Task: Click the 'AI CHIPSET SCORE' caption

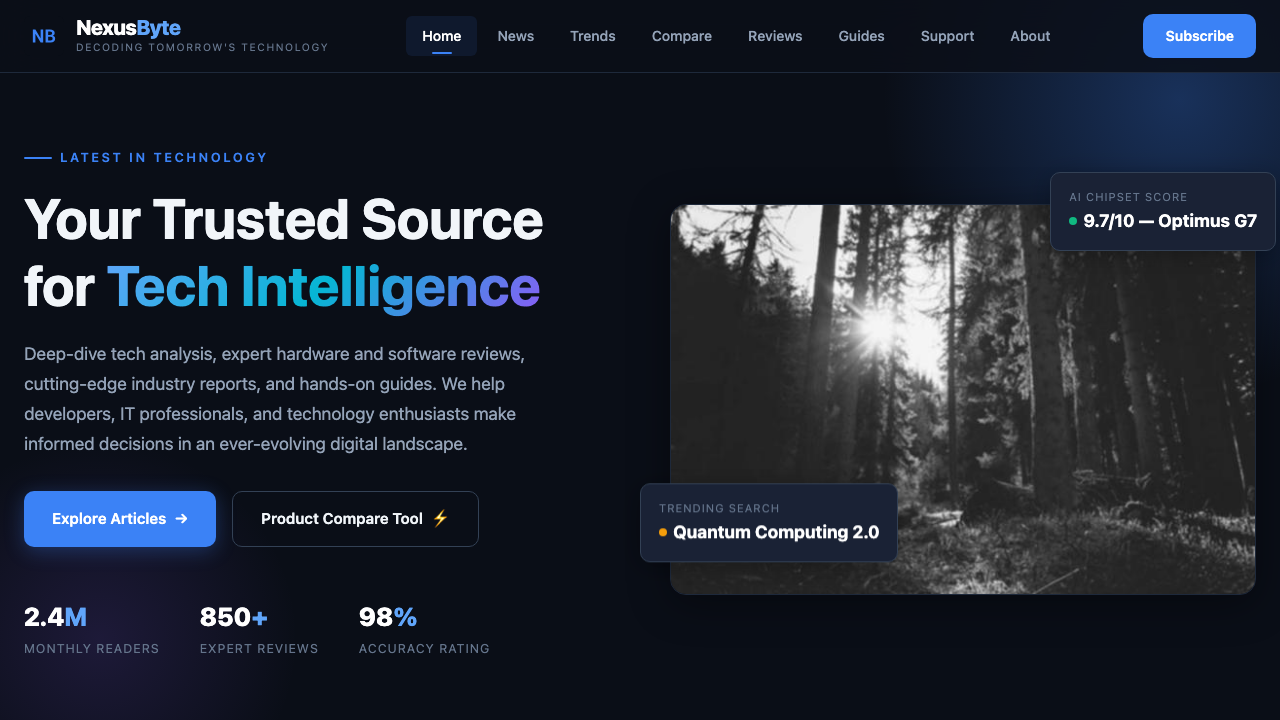Action: point(1128,197)
